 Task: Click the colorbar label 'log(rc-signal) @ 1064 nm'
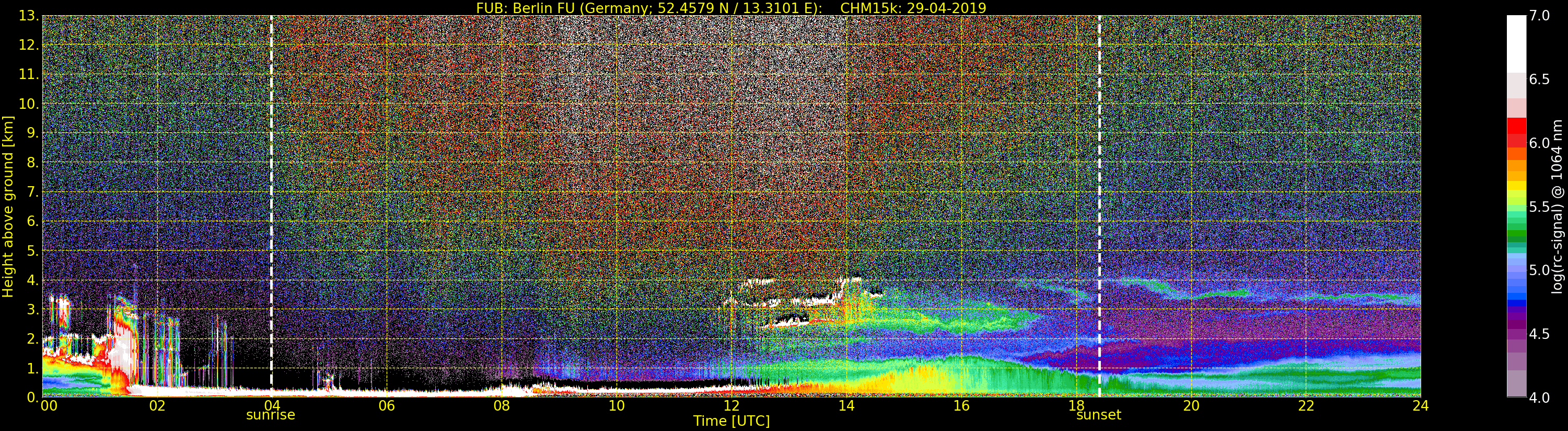point(1558,207)
